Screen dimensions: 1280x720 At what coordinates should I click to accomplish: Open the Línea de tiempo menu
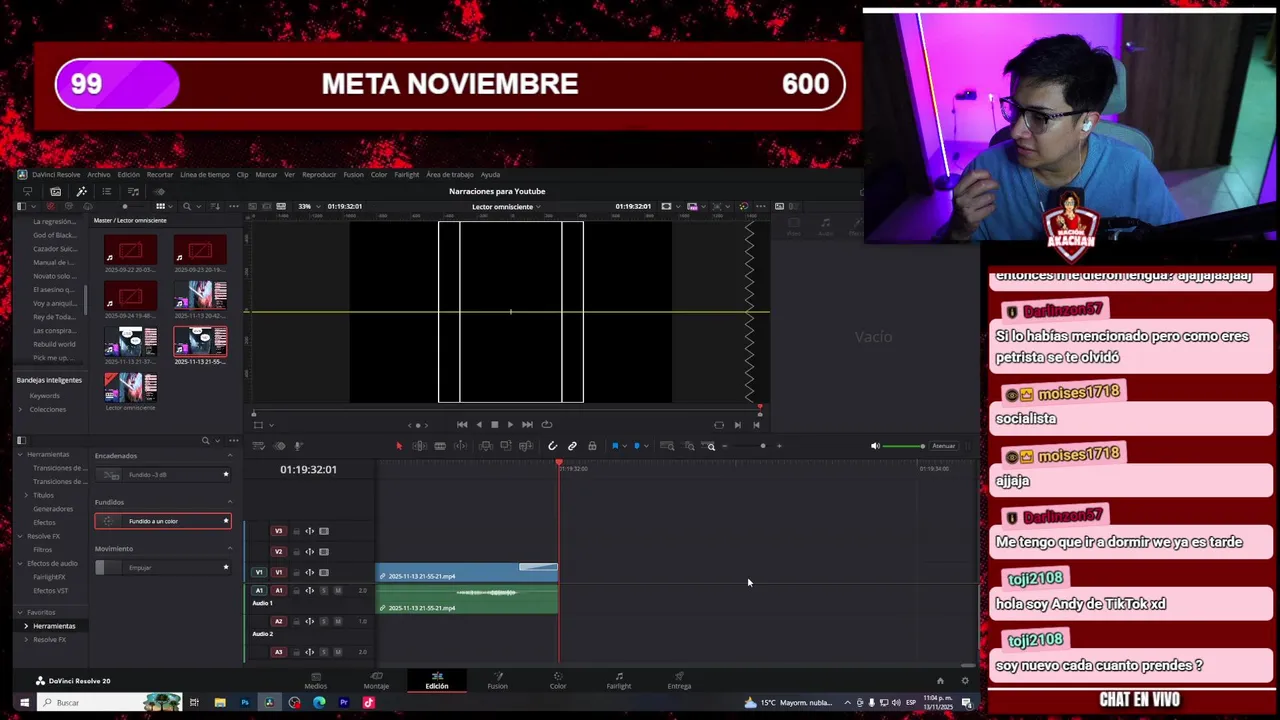pos(205,175)
